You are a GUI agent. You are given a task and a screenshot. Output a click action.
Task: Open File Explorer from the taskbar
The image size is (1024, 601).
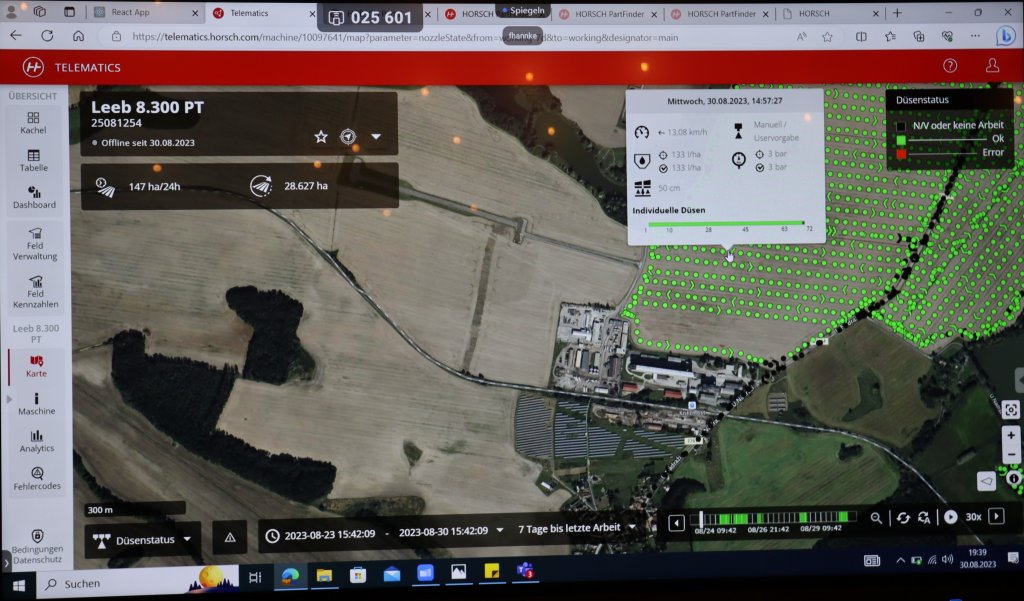(x=324, y=575)
